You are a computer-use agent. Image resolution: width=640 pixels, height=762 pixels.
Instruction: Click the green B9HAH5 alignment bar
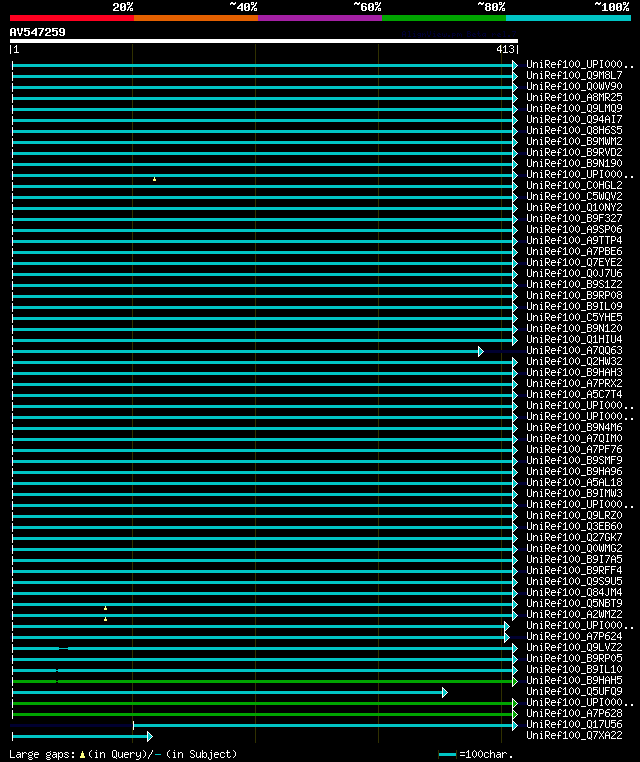(265, 681)
